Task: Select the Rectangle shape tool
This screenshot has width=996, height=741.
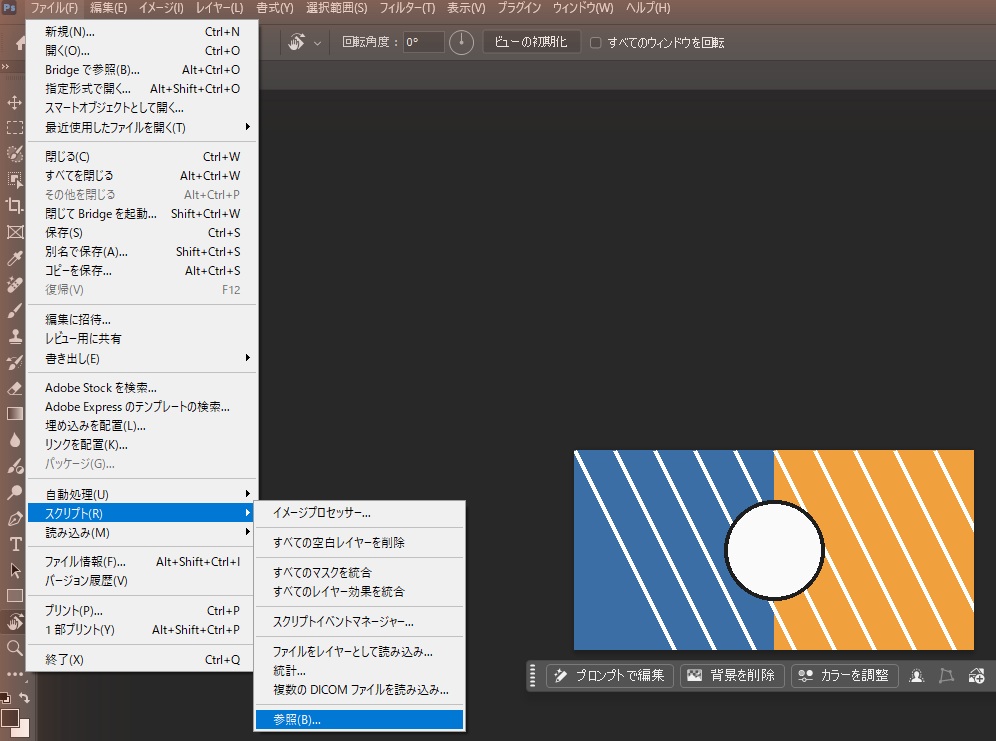Action: (x=14, y=596)
